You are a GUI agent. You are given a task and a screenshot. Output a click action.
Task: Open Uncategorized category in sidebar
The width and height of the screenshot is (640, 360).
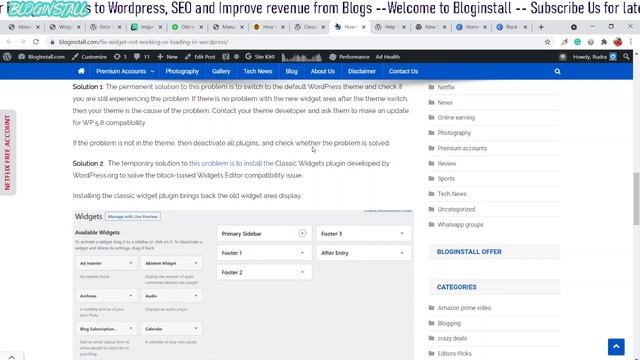(456, 209)
